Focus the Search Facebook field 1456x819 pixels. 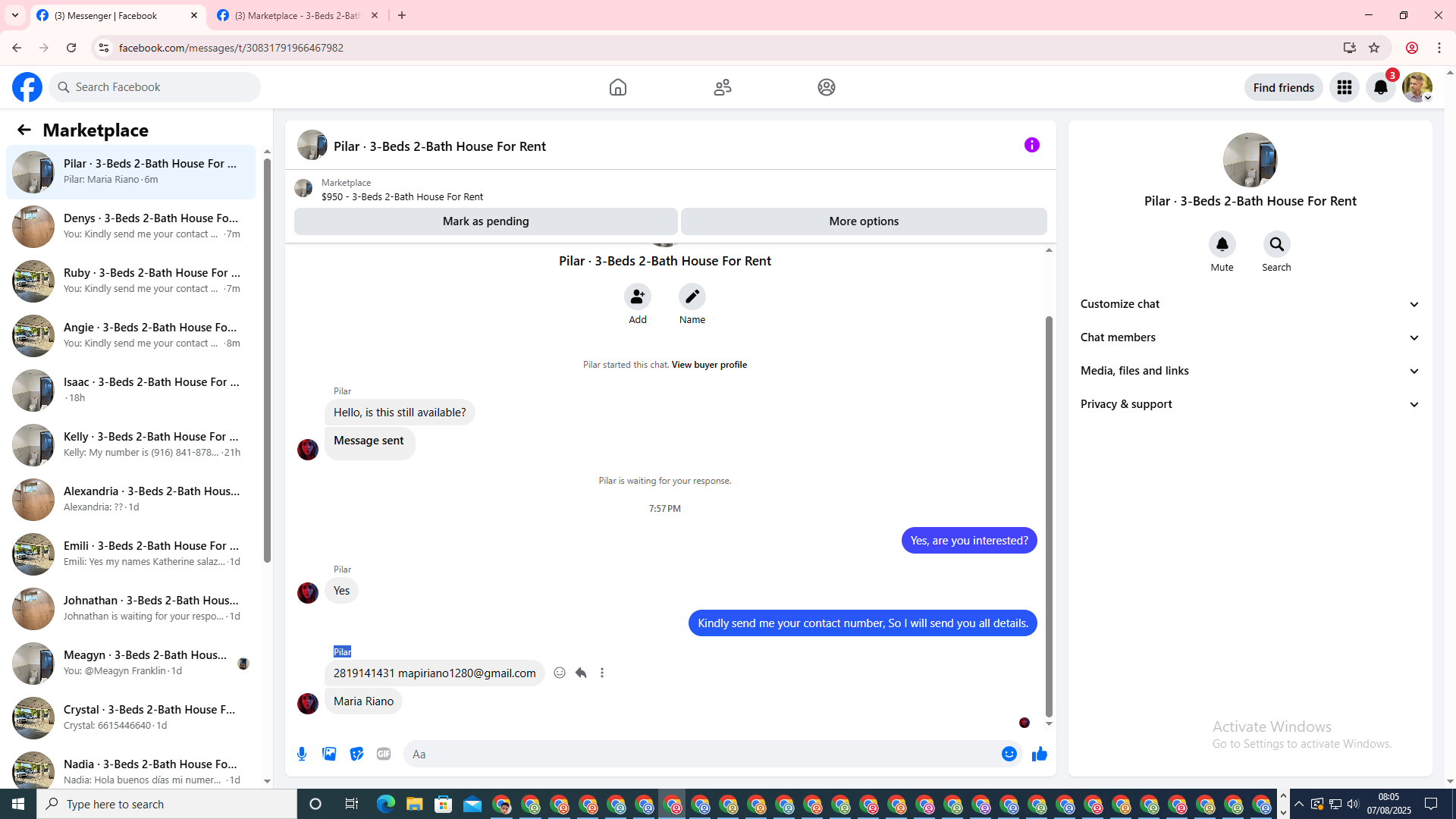[155, 87]
